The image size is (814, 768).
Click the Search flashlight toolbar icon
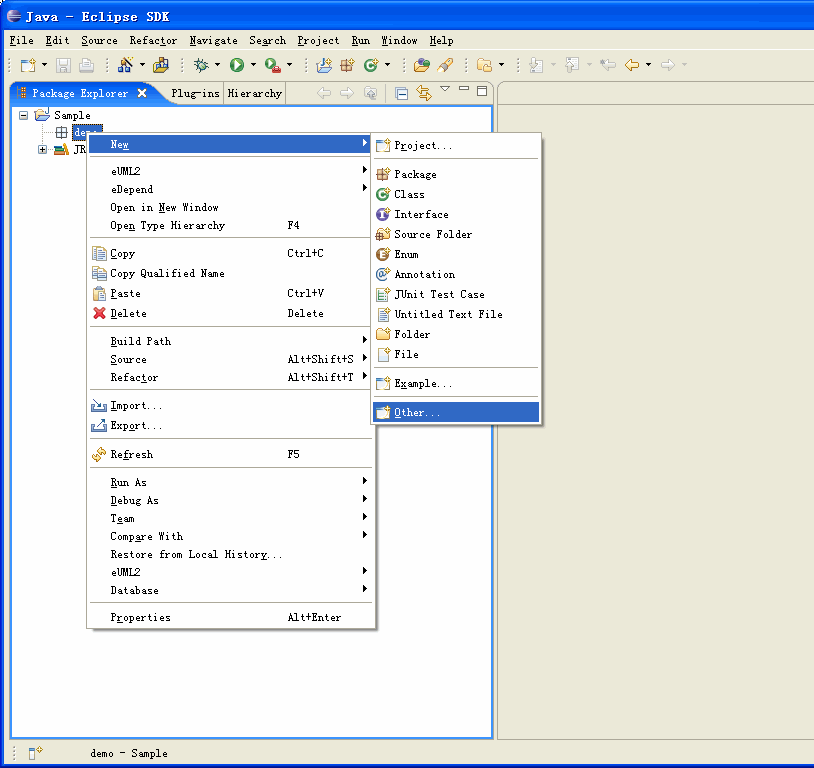tap(445, 65)
